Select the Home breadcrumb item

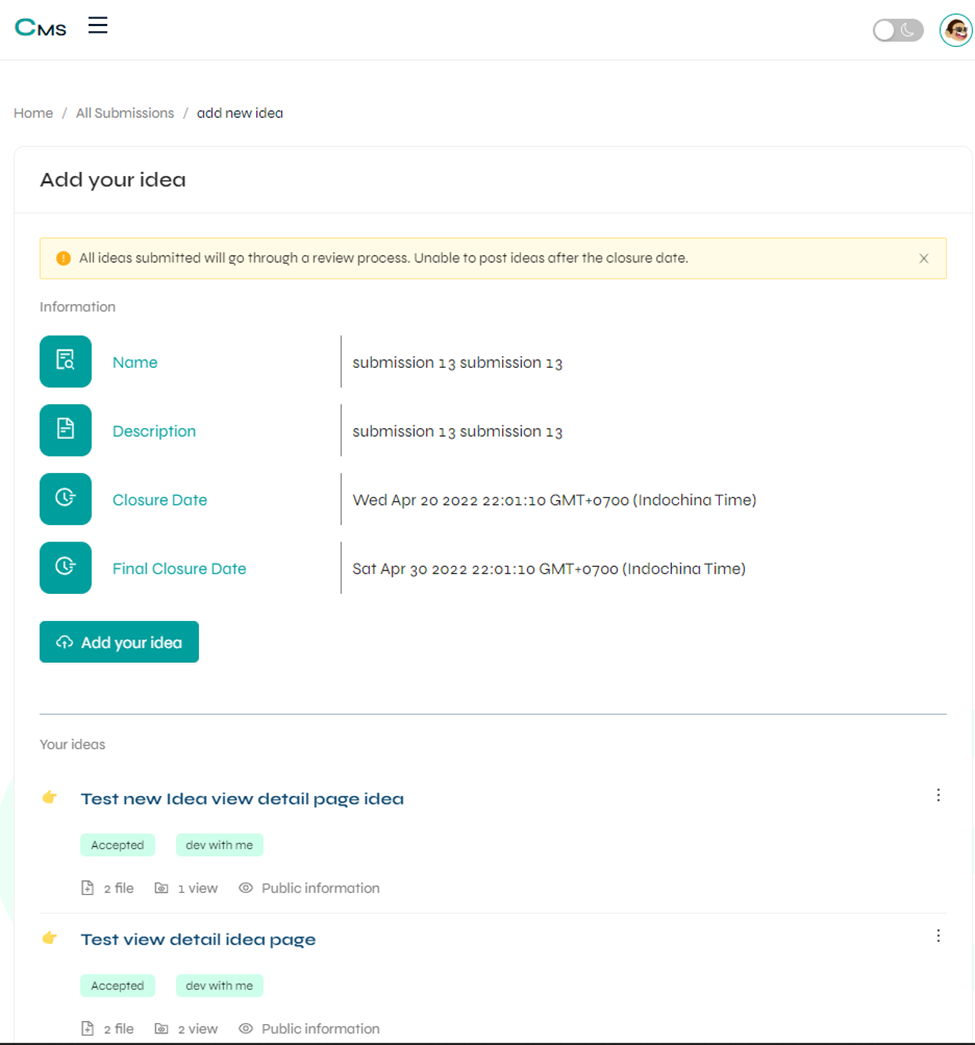coord(33,113)
